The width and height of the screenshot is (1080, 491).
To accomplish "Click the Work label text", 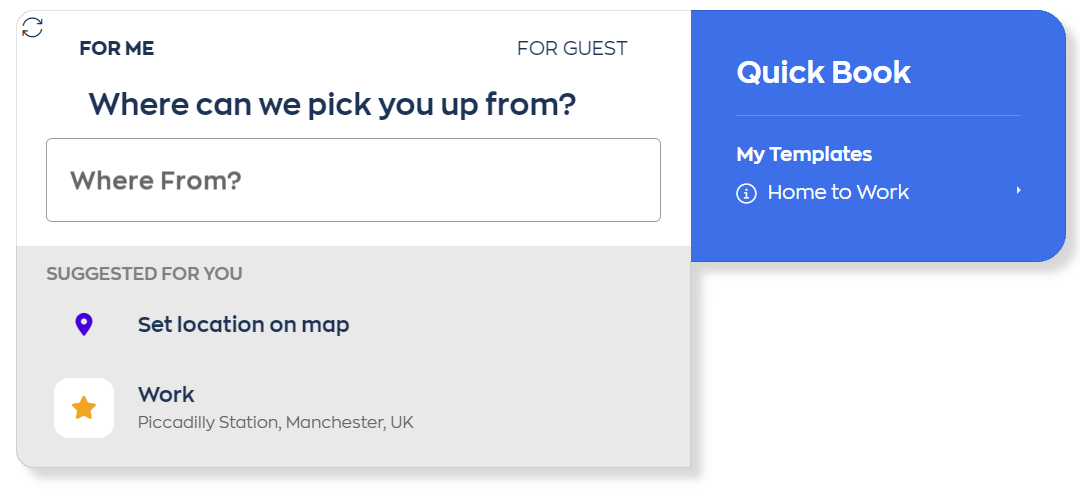I will 166,395.
